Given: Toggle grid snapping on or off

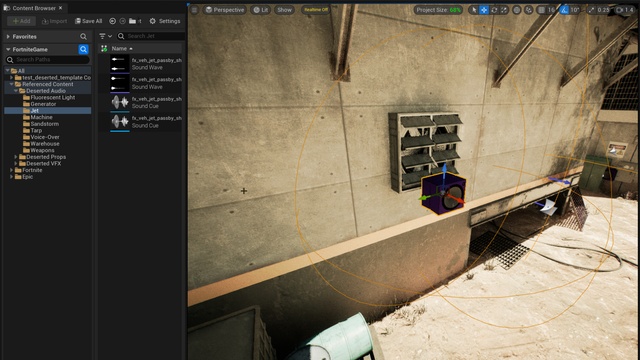Looking at the screenshot, I should click(x=541, y=10).
